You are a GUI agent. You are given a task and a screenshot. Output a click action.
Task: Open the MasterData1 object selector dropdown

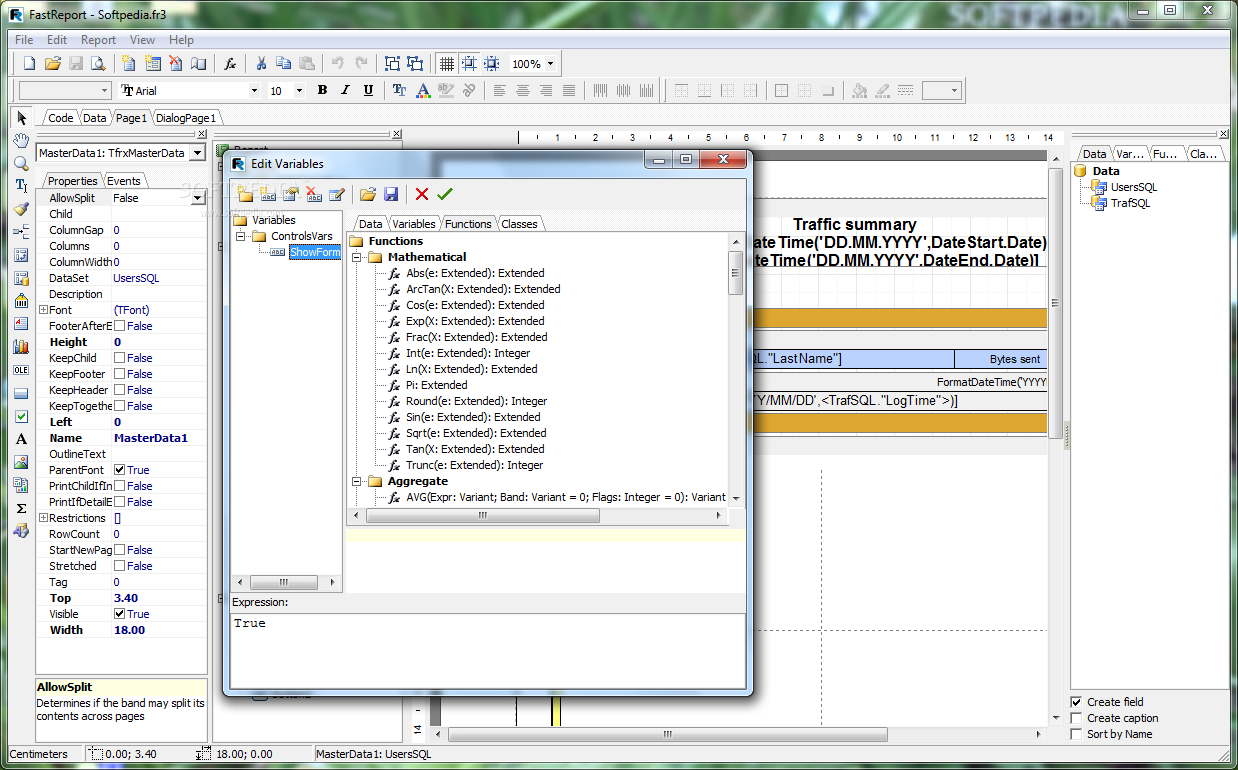197,153
